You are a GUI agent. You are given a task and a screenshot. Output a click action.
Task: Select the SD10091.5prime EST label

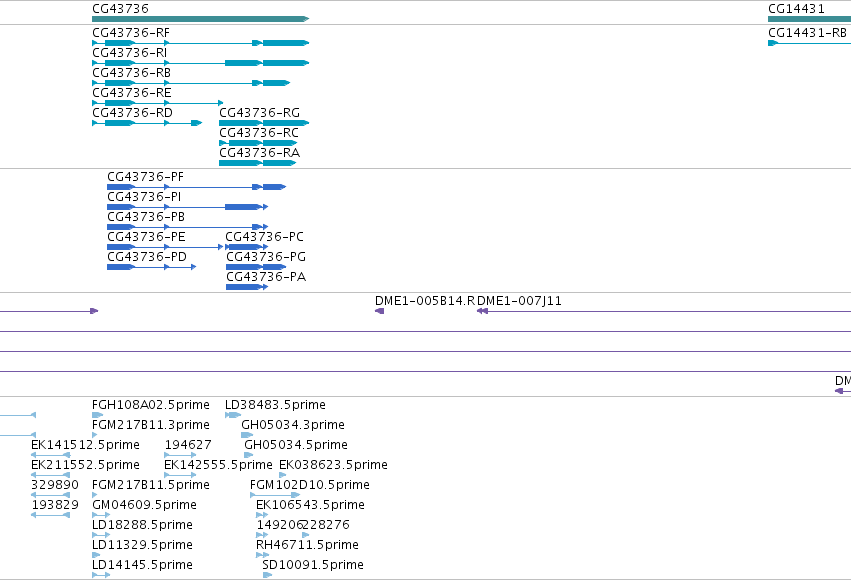313,565
